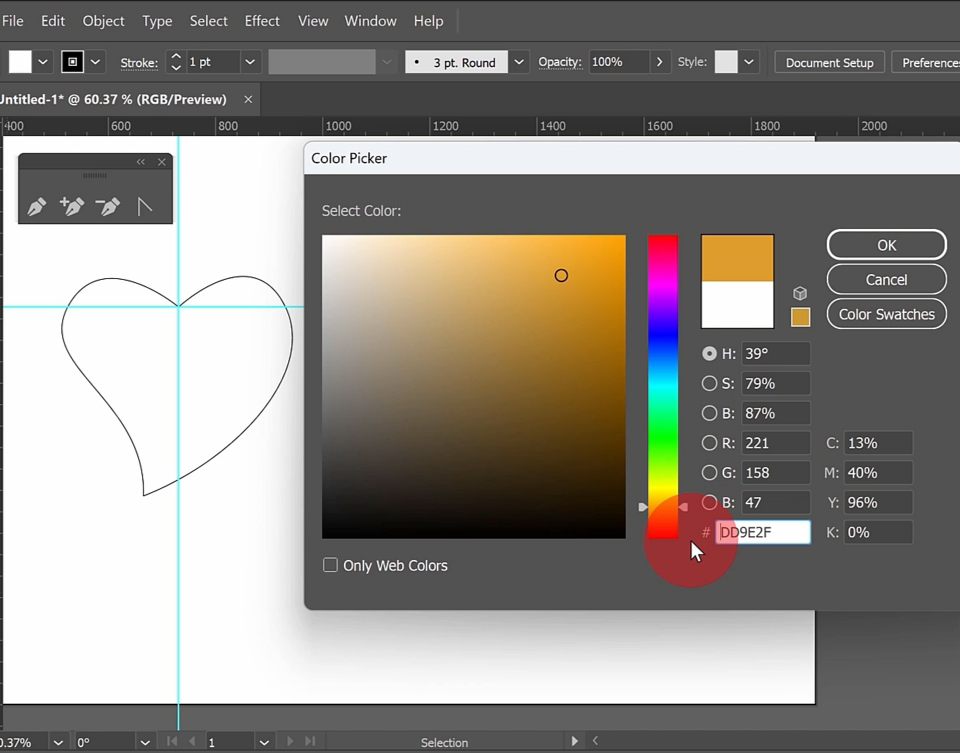The image size is (960, 753).
Task: Click the previous white color preview swatch
Action: pyautogui.click(x=737, y=304)
